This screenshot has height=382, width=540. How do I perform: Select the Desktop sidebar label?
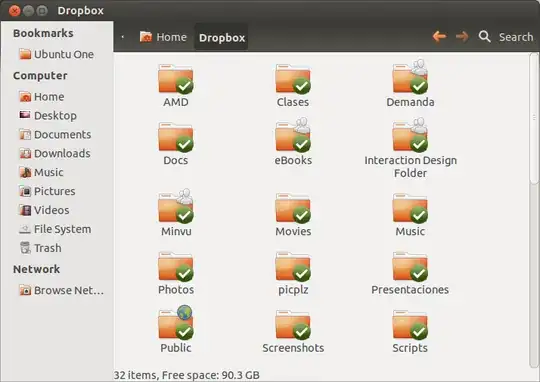pos(55,116)
